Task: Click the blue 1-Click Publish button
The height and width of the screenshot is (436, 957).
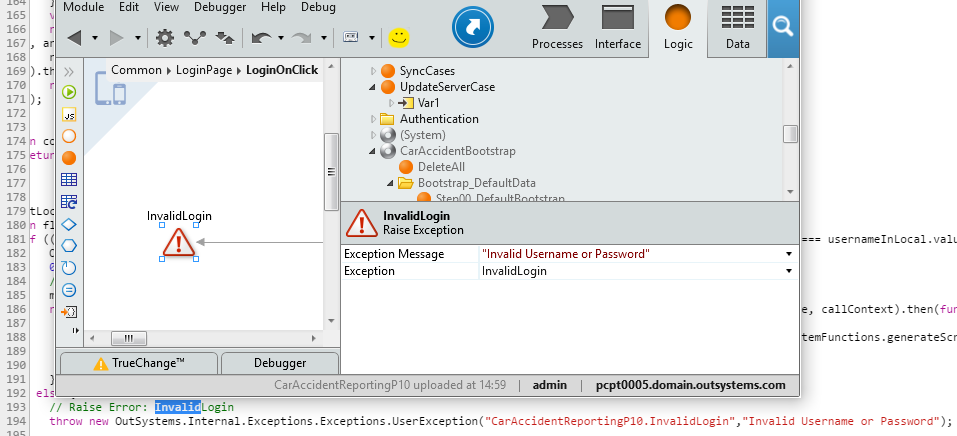Action: coord(473,27)
